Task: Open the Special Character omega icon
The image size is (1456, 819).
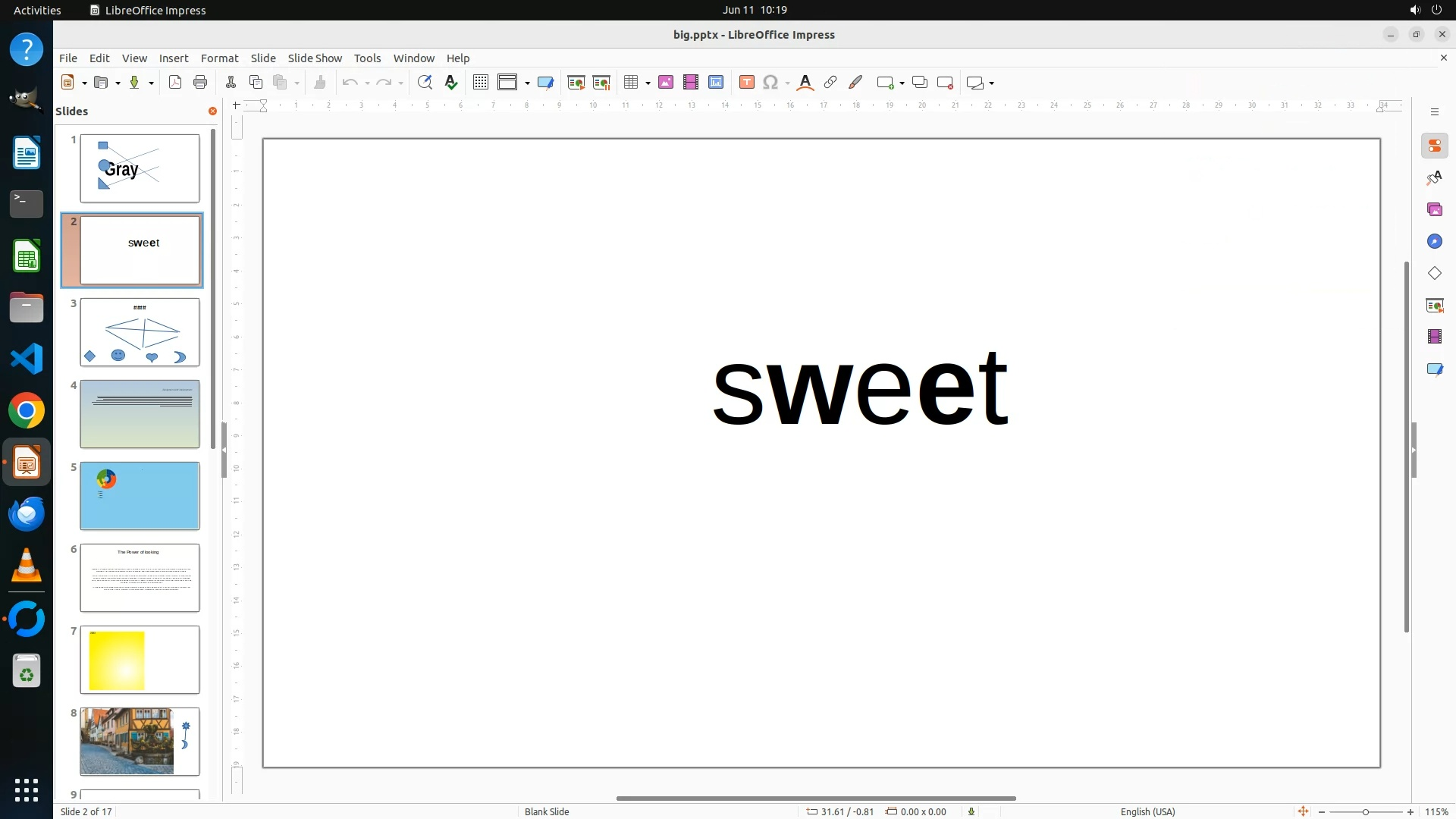Action: pyautogui.click(x=770, y=83)
